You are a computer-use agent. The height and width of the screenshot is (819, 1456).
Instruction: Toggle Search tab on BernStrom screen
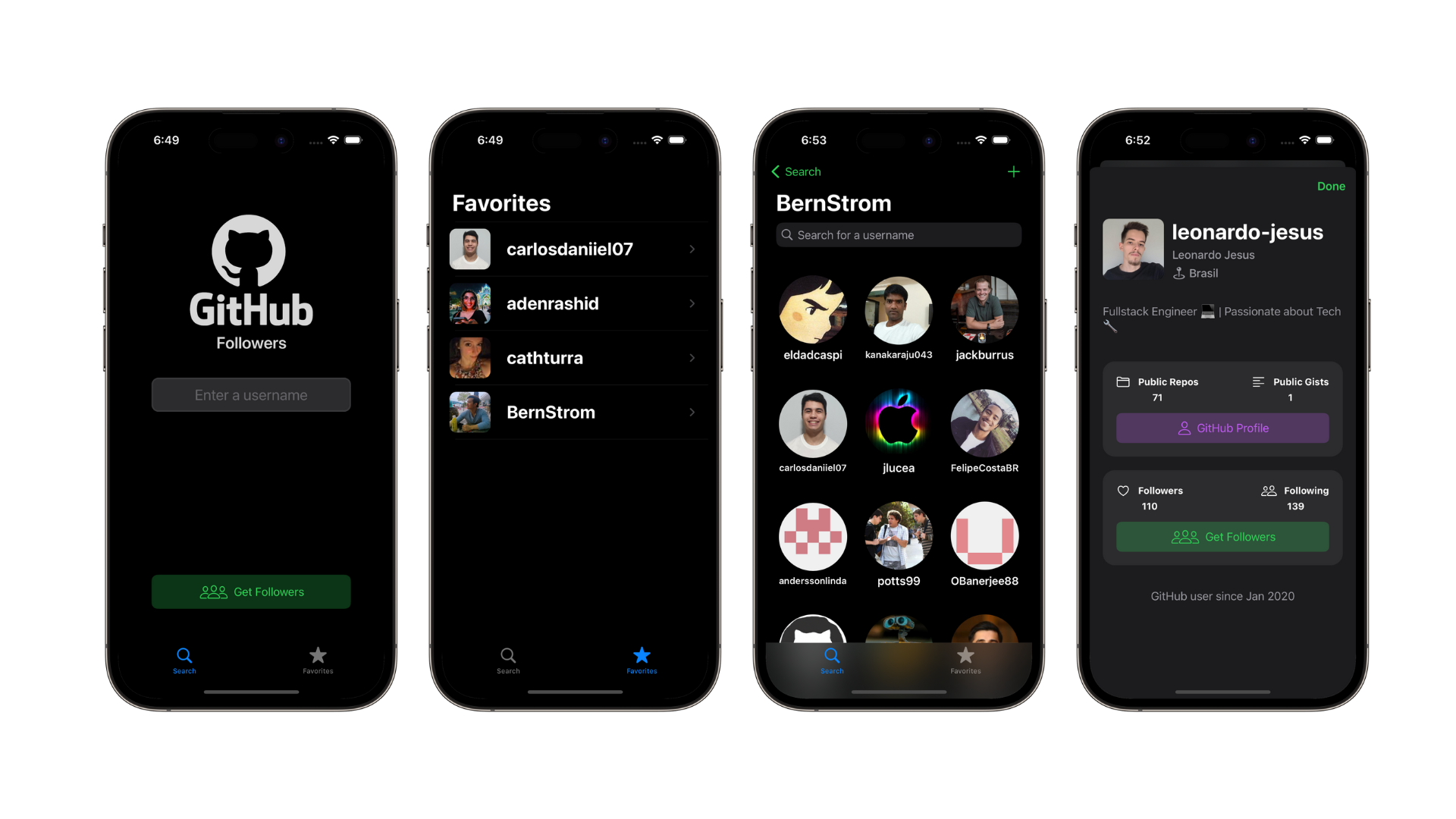point(831,661)
